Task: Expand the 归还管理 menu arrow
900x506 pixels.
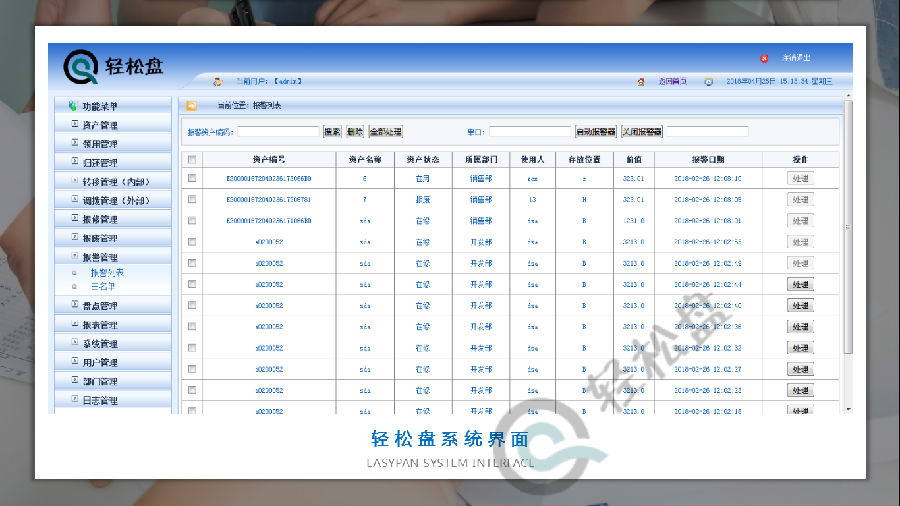Action: coord(75,162)
